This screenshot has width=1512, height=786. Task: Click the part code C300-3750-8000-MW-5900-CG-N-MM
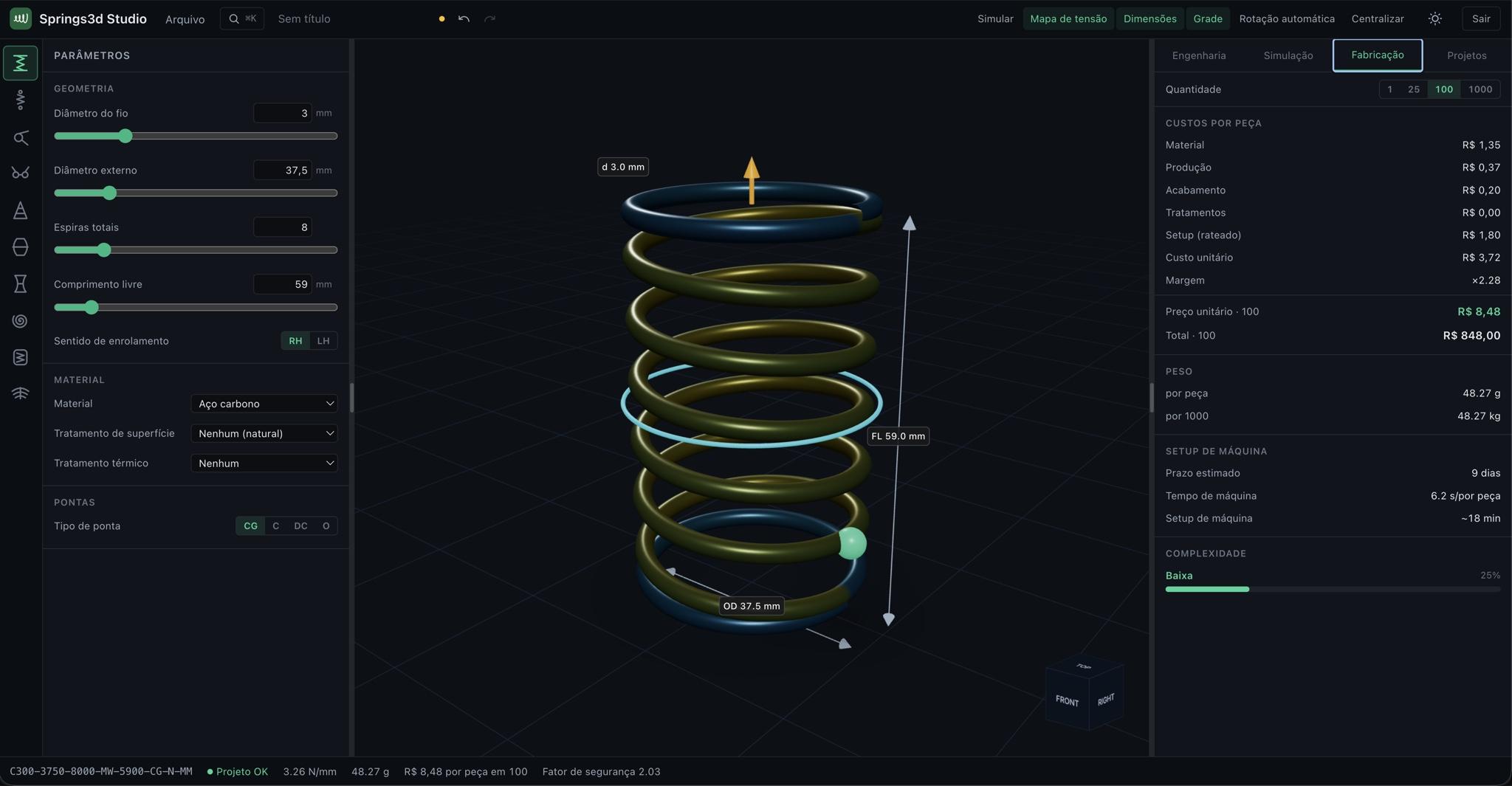click(x=101, y=771)
